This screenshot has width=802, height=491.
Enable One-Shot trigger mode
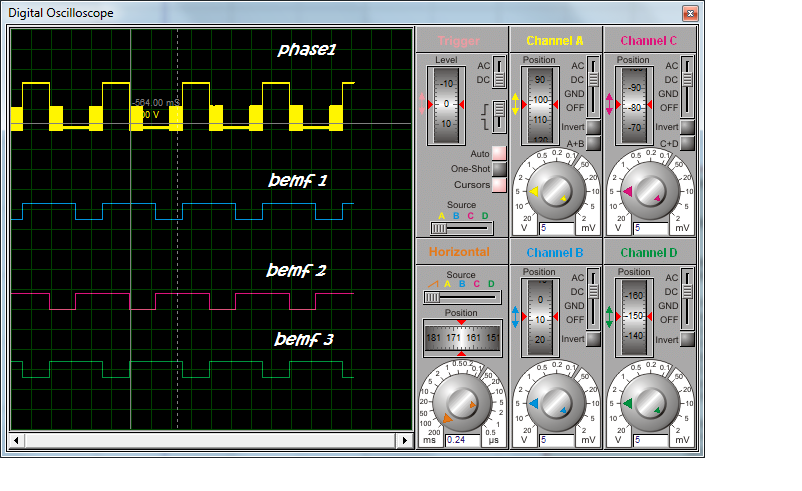point(499,169)
